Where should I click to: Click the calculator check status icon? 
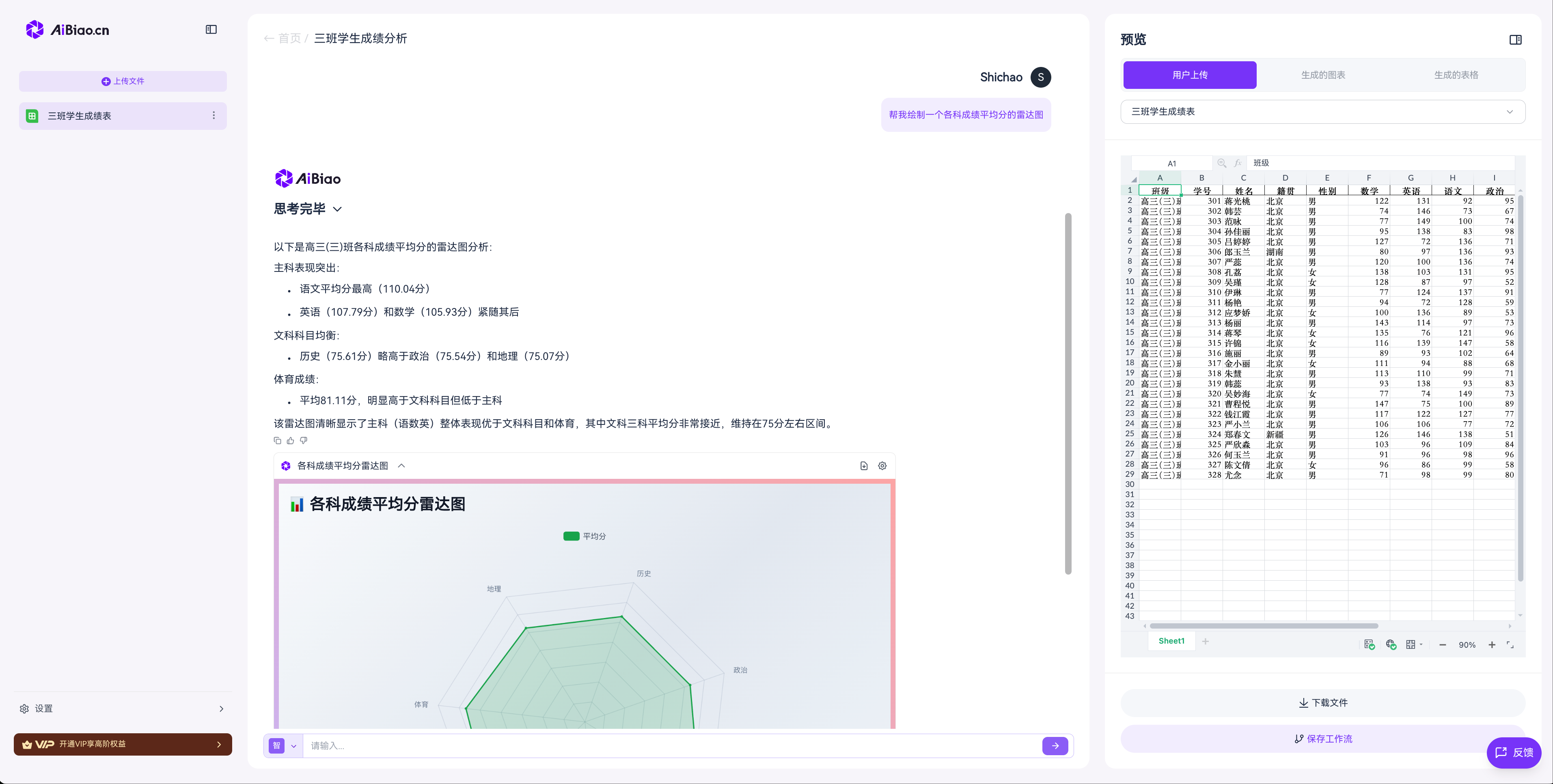coord(1369,645)
